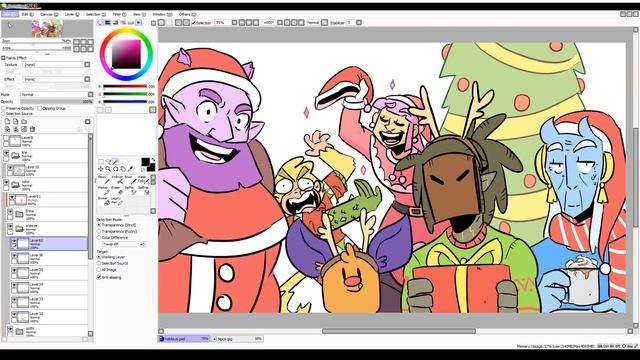Swap foreground and background colors

point(153,160)
